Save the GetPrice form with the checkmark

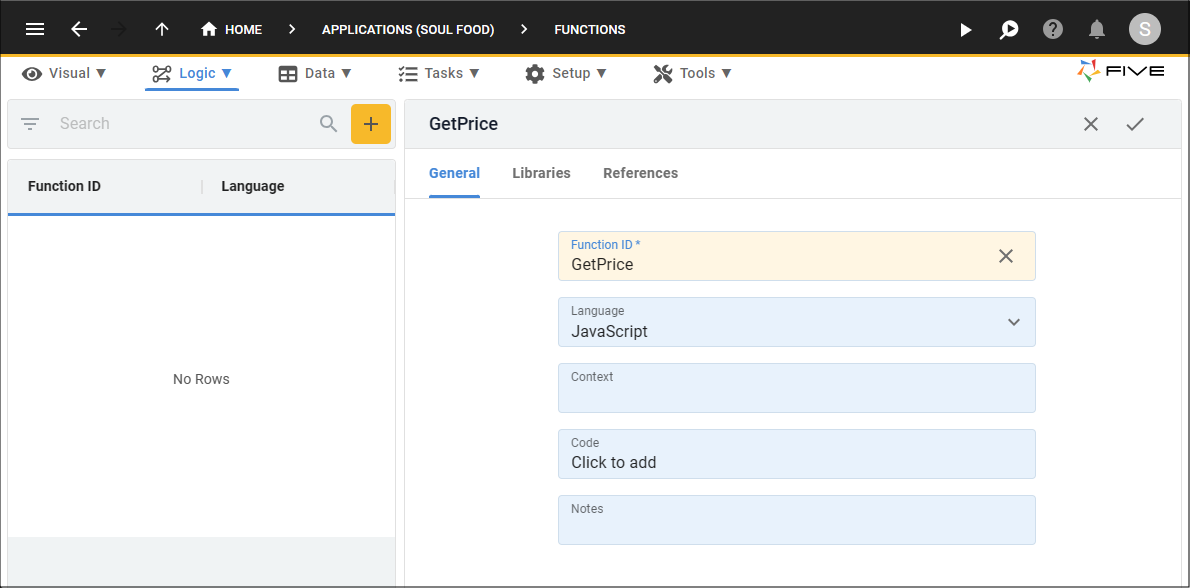tap(1135, 124)
